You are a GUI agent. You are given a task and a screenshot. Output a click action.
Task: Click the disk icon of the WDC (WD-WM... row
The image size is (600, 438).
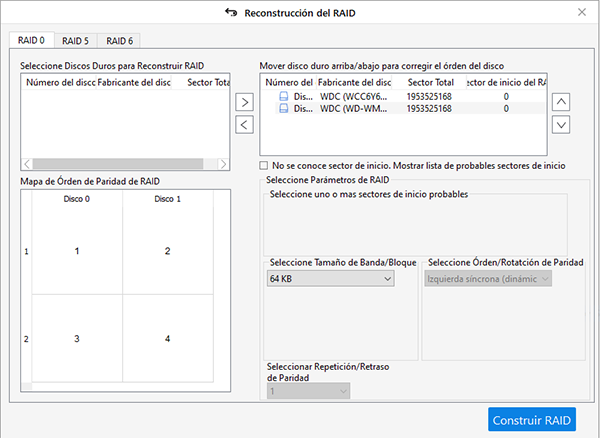(284, 109)
